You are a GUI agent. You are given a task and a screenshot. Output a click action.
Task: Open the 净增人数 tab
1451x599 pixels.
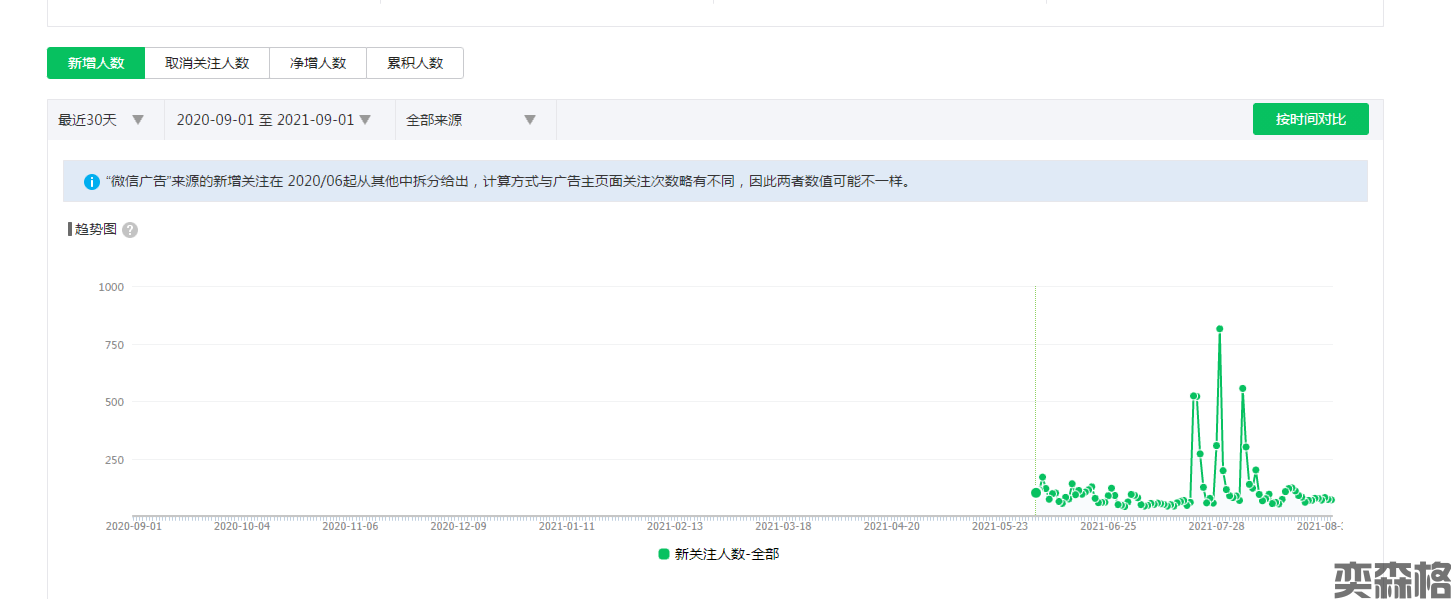318,63
